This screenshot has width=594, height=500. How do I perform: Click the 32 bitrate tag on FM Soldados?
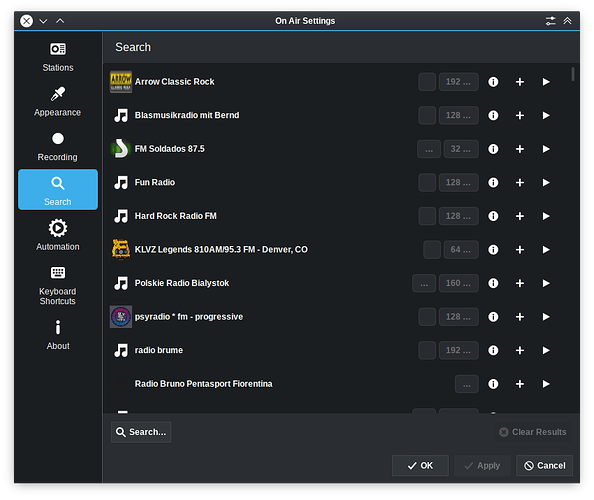(461, 149)
